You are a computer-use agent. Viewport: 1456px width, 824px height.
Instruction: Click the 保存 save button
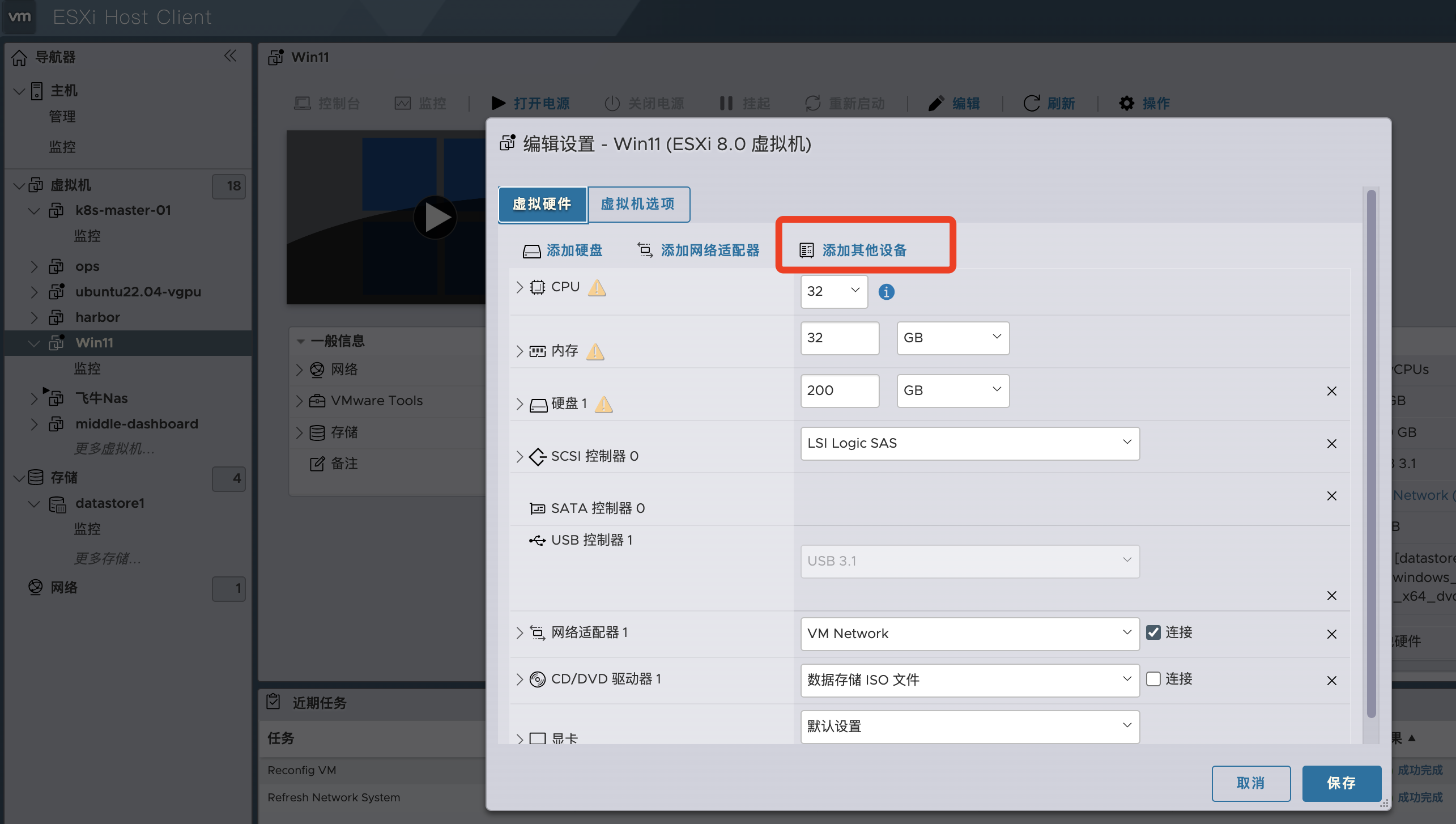[1342, 783]
